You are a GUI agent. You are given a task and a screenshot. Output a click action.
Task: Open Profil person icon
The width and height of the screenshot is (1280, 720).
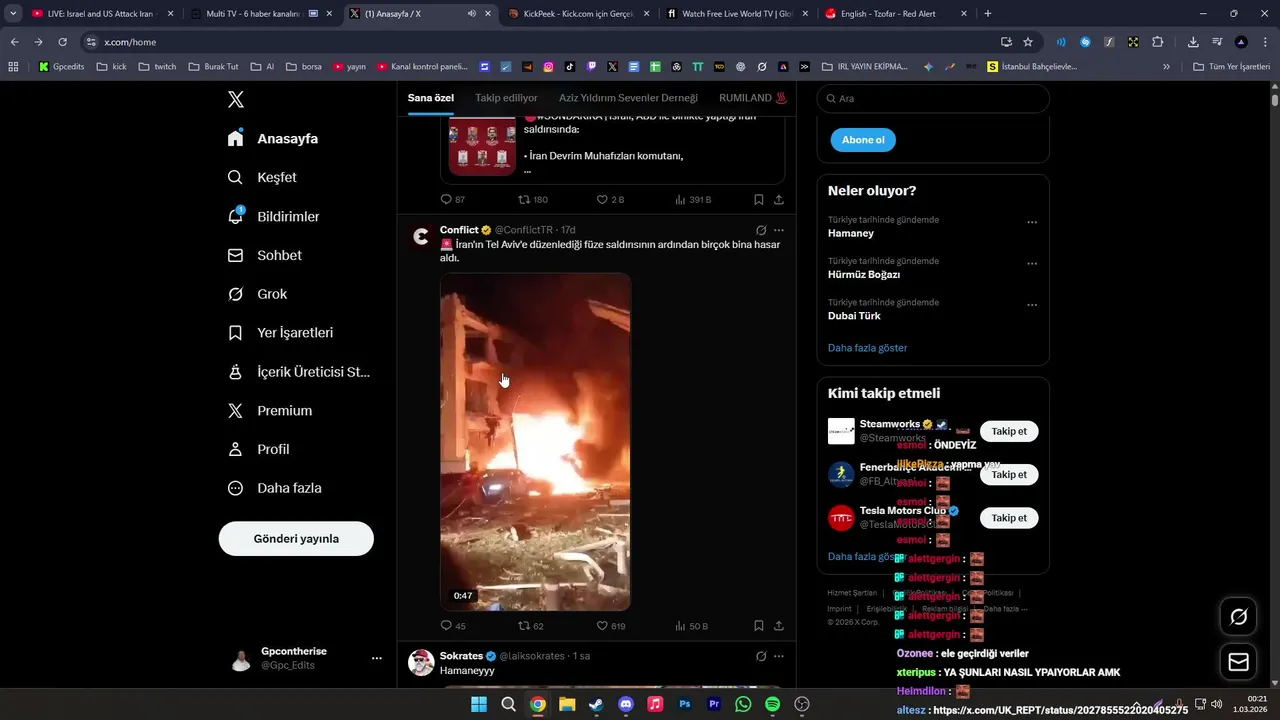click(x=235, y=449)
